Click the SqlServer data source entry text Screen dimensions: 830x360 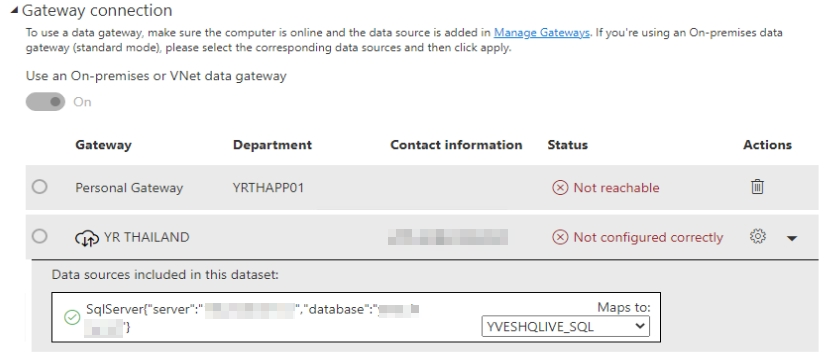pyautogui.click(x=253, y=318)
